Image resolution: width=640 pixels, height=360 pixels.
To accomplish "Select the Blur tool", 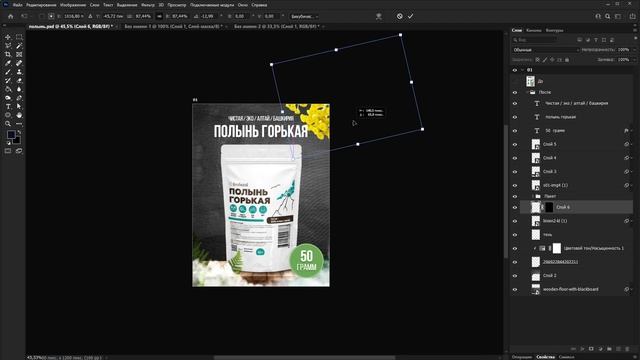I will 19,89.
